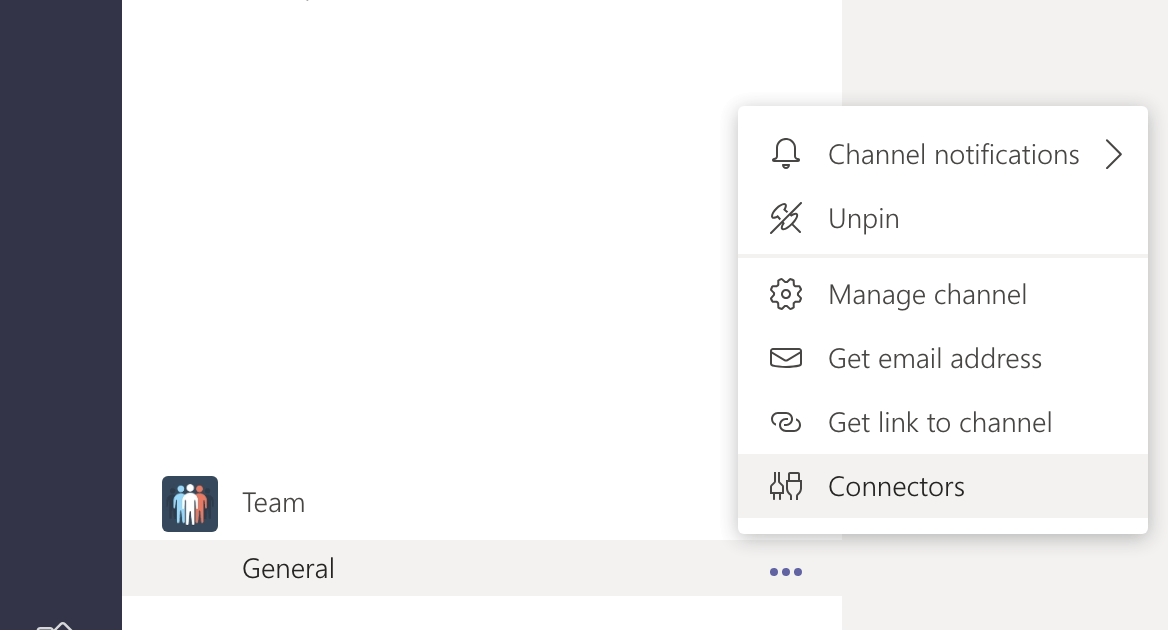This screenshot has width=1168, height=630.
Task: Choose Manage channel option
Action: click(x=942, y=294)
